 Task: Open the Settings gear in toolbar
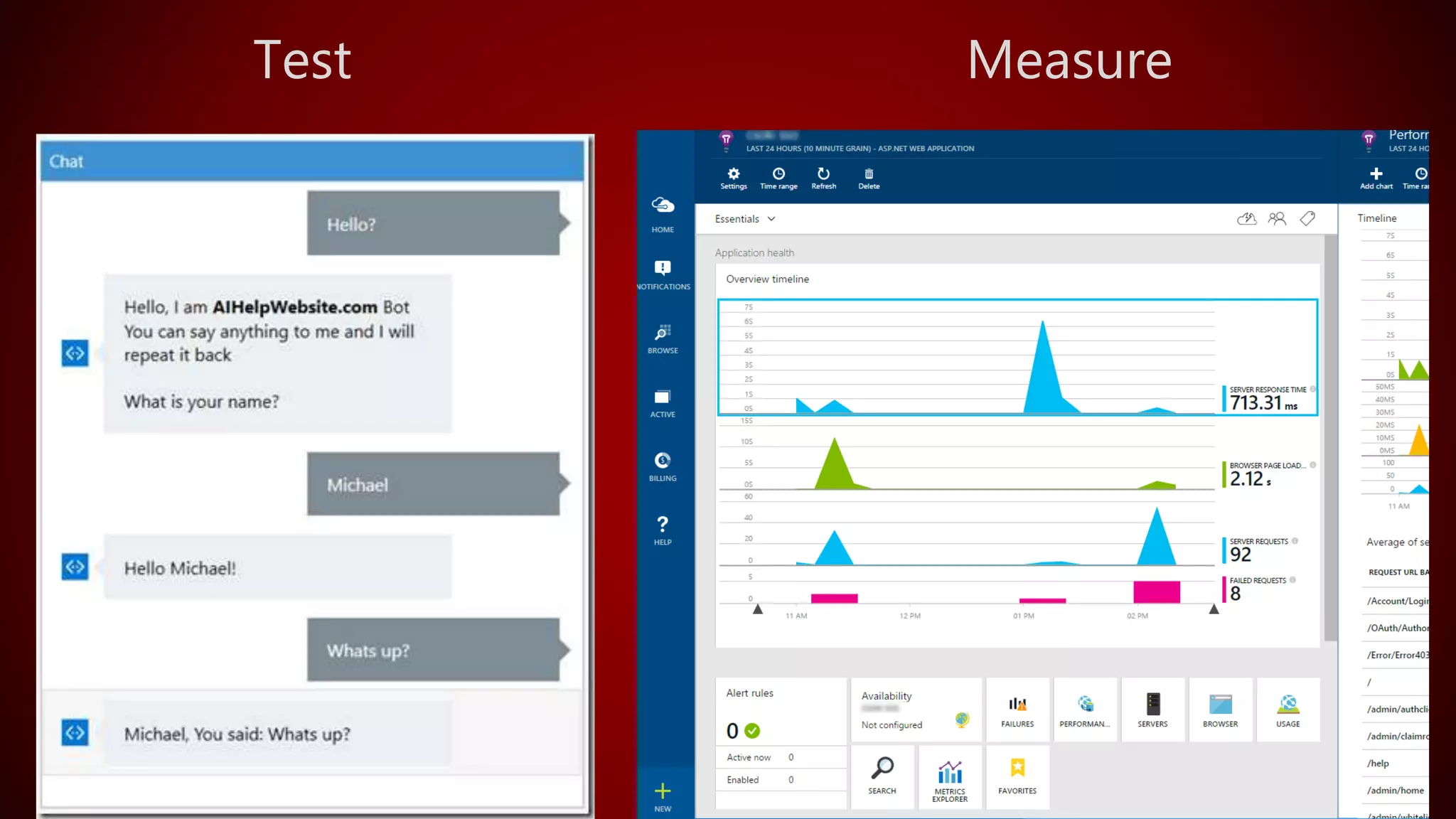tap(733, 175)
